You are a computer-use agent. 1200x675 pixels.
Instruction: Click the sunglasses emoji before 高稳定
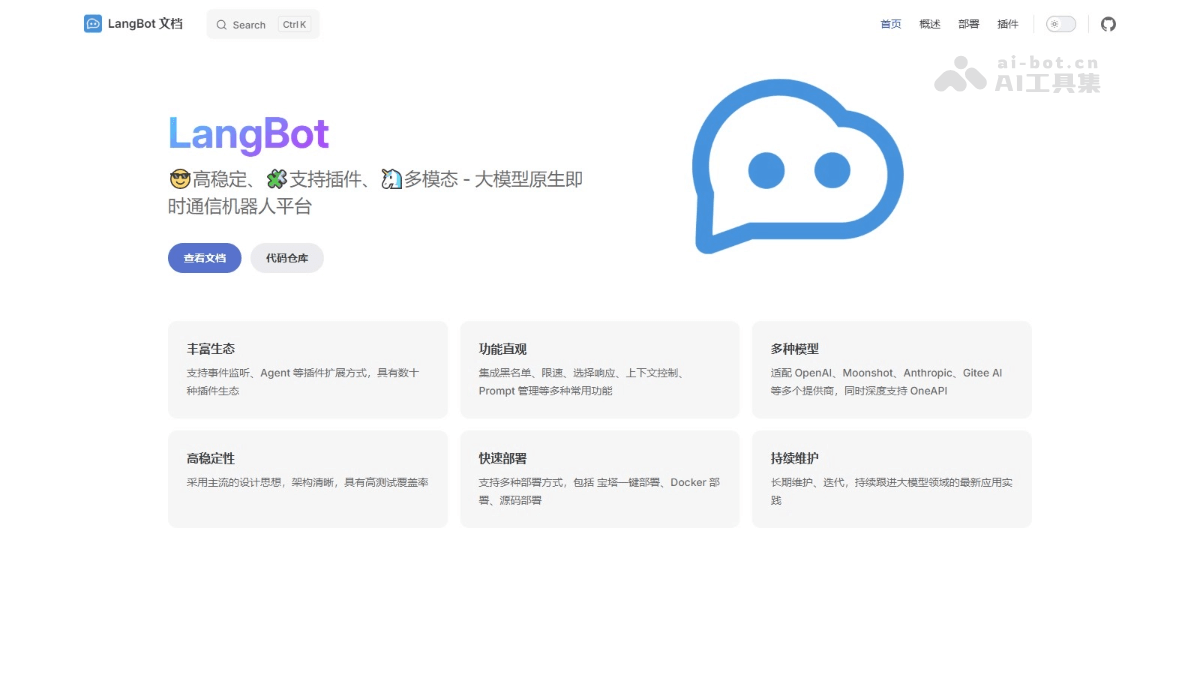point(178,179)
